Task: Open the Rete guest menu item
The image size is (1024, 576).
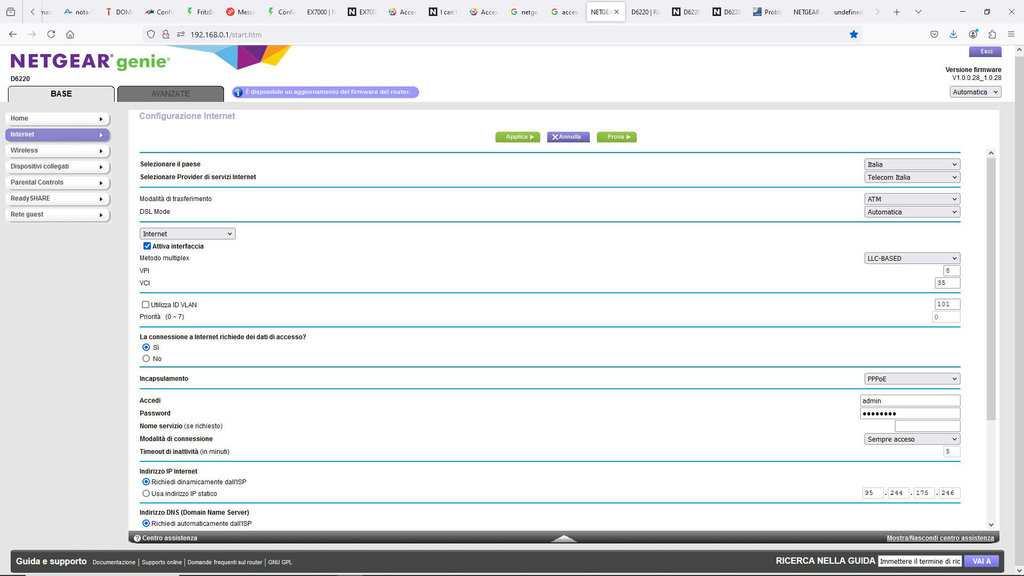Action: point(57,215)
